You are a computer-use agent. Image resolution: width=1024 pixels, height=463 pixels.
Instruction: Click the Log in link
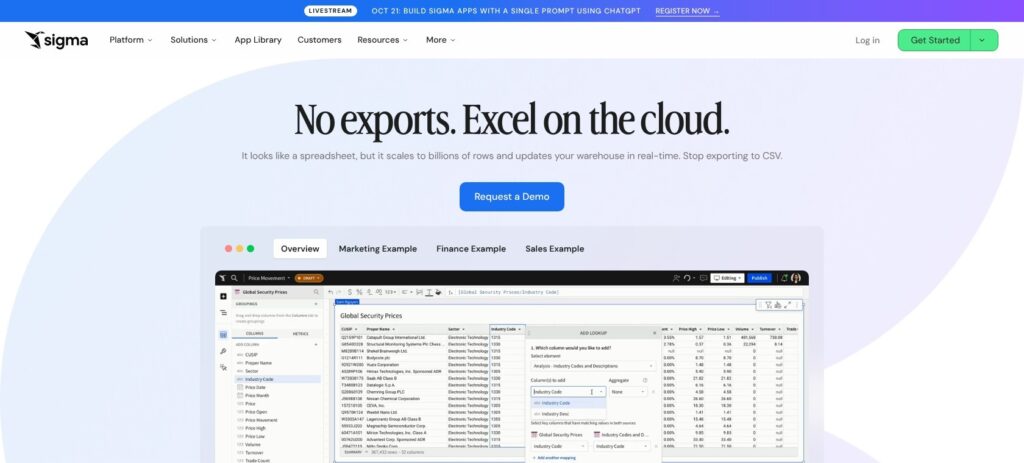(x=867, y=40)
